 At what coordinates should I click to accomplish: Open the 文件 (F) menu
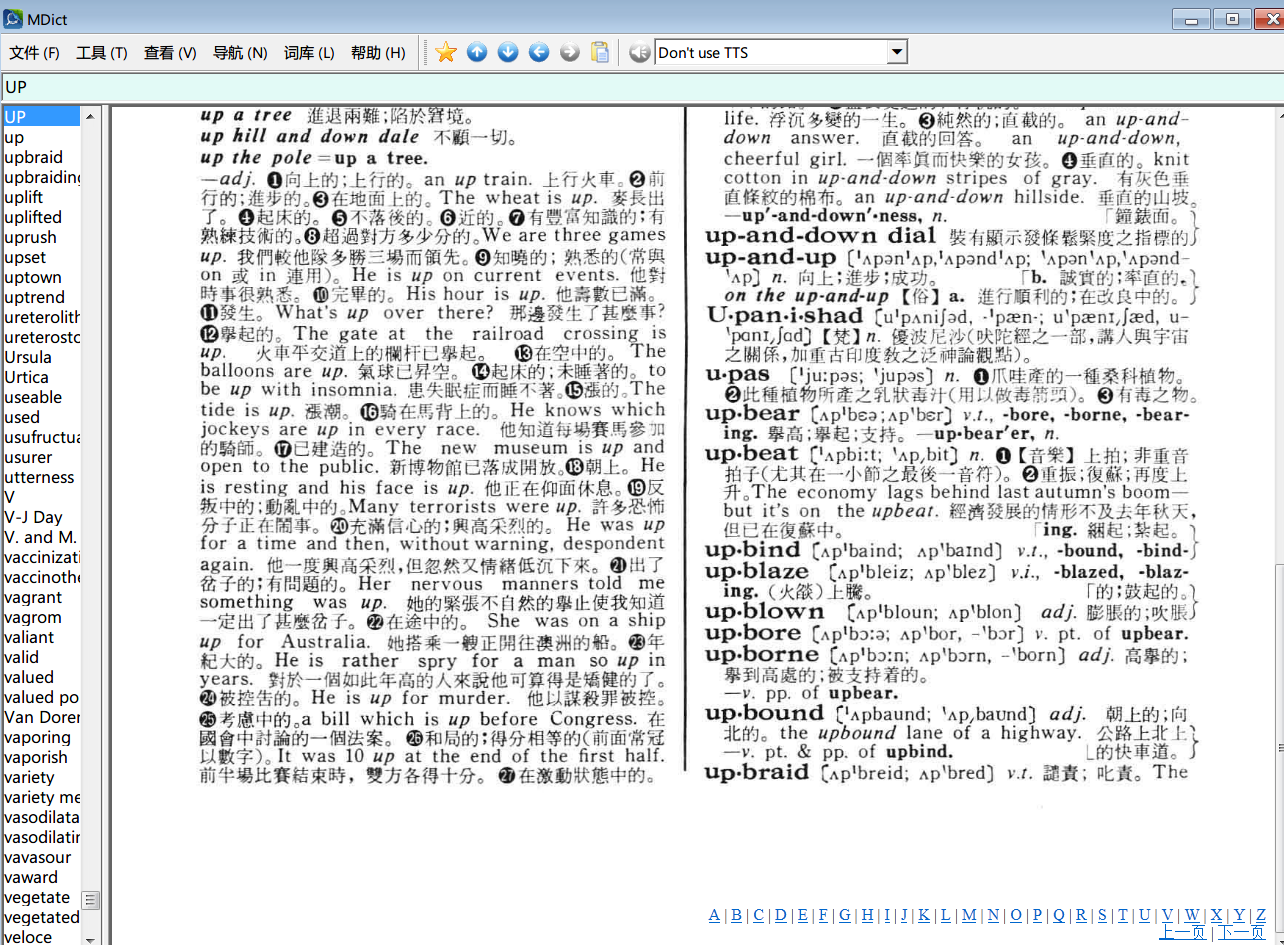coord(35,53)
